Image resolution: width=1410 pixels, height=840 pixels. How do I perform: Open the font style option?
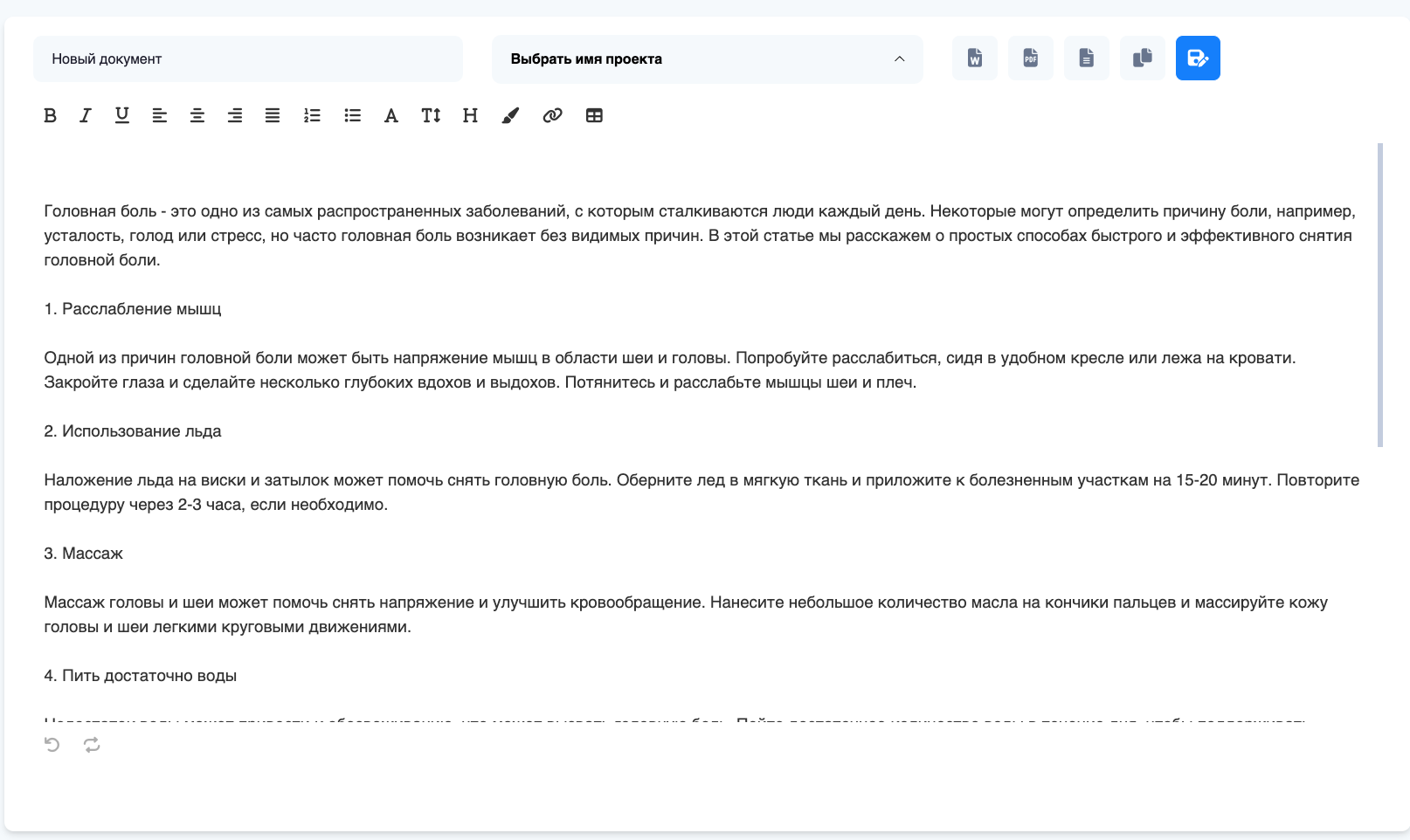[391, 115]
